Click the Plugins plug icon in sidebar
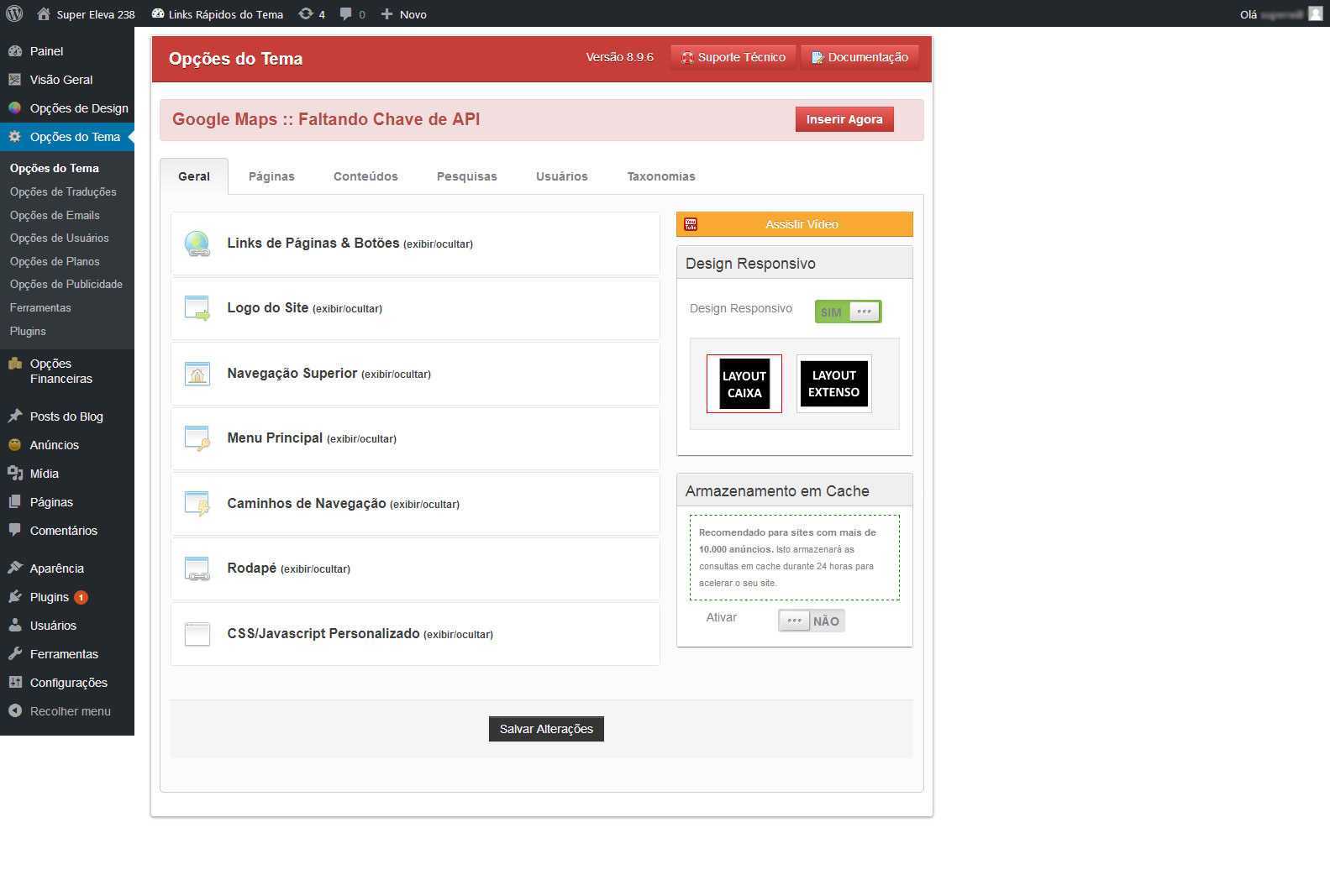The height and width of the screenshot is (896, 1330). [14, 597]
